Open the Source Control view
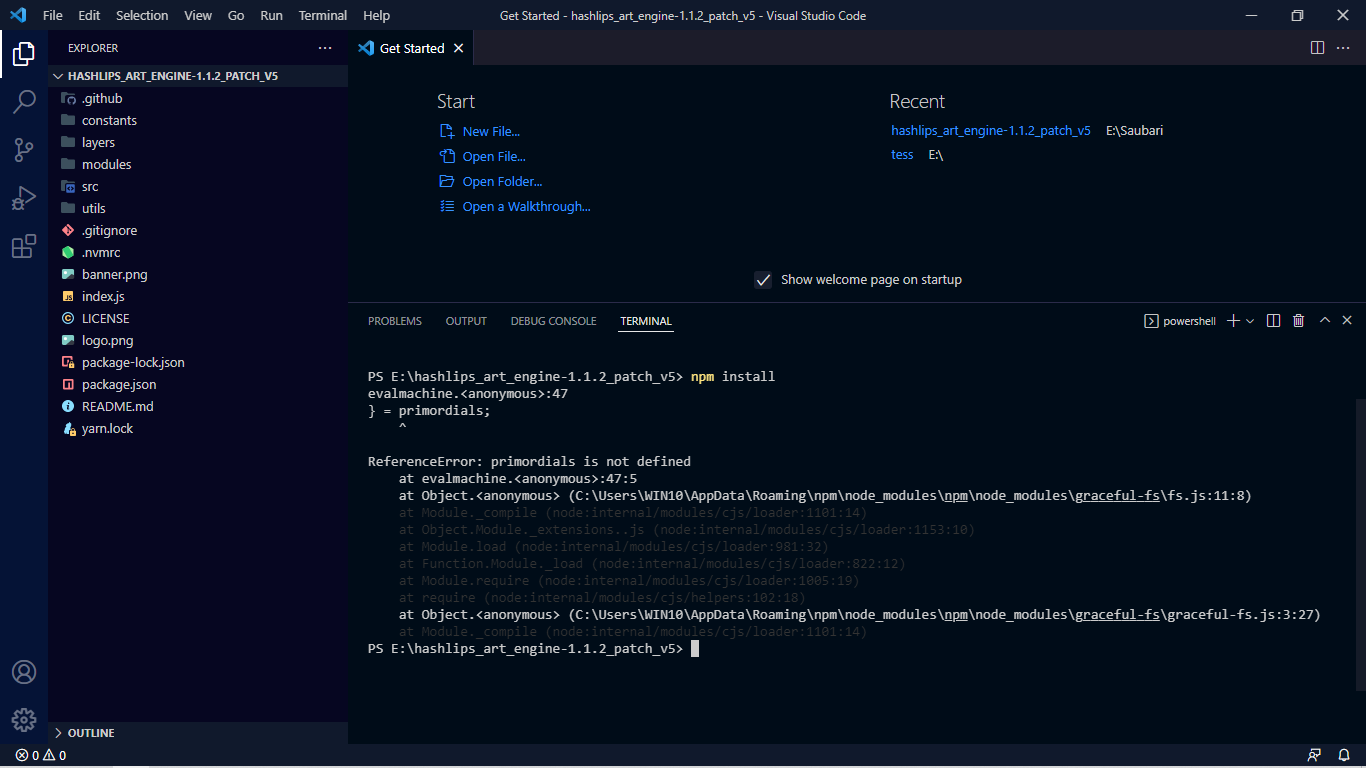This screenshot has width=1366, height=768. (24, 150)
